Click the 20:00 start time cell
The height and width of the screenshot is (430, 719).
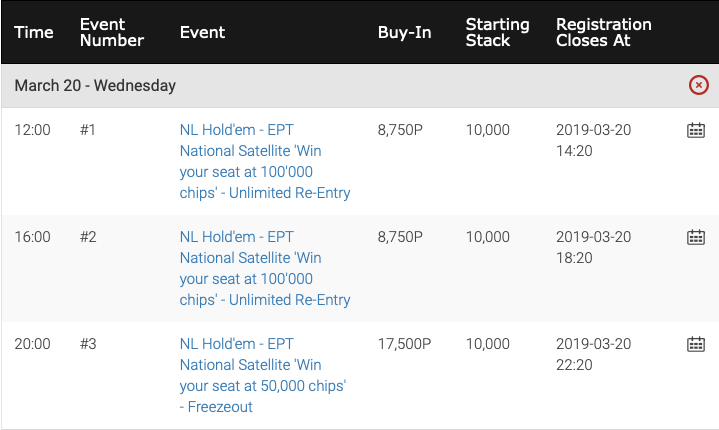(x=33, y=344)
